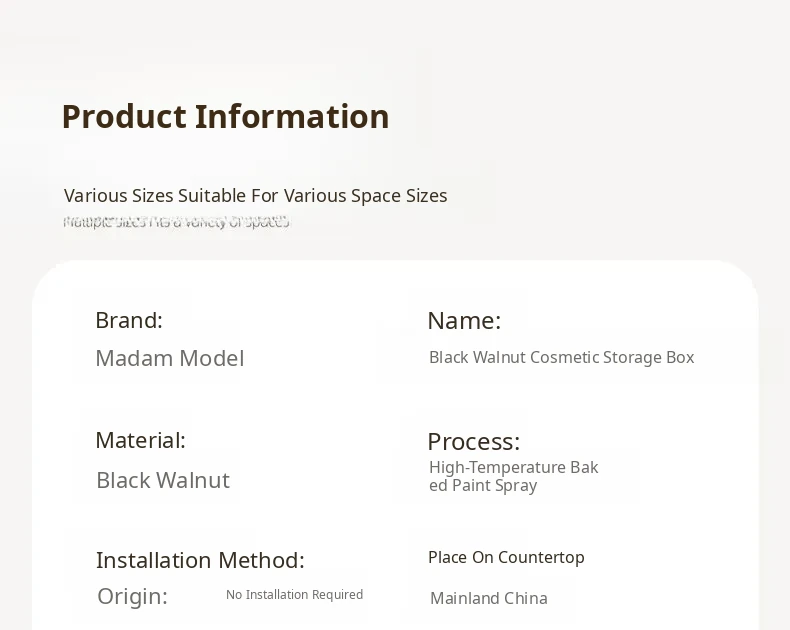
Task: Click the blurred subtitle line below sizes
Action: coord(176,222)
